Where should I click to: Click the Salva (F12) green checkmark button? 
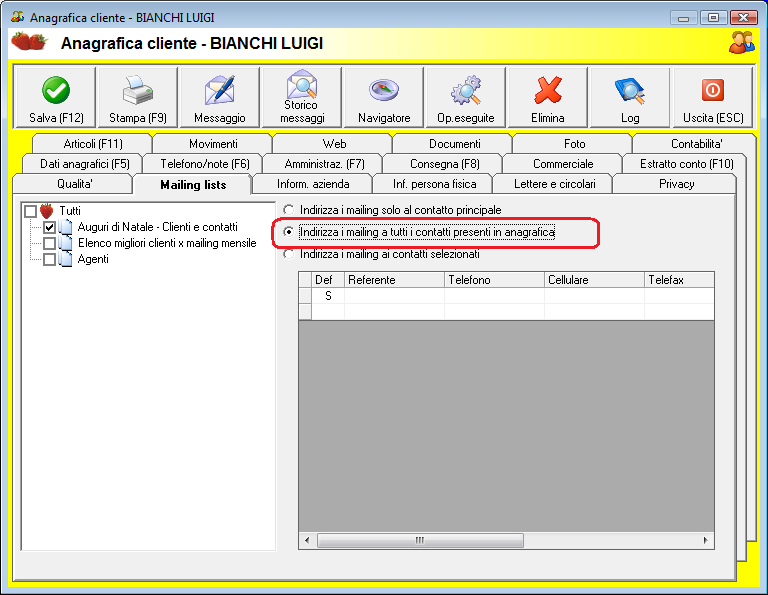(56, 97)
